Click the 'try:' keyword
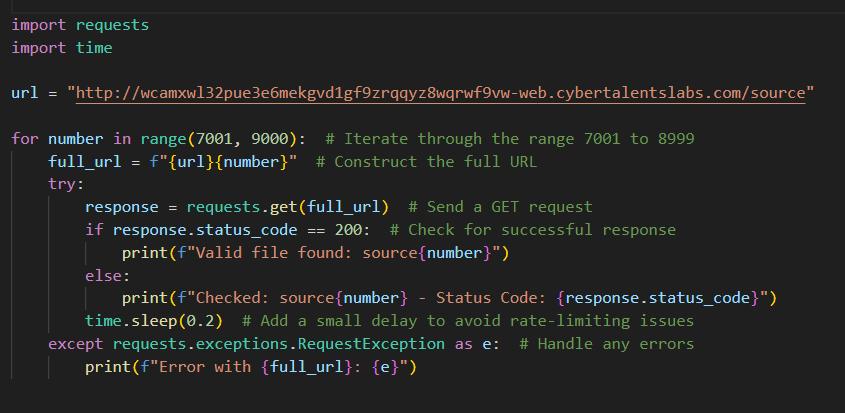Image resolution: width=845 pixels, height=413 pixels. tap(66, 184)
